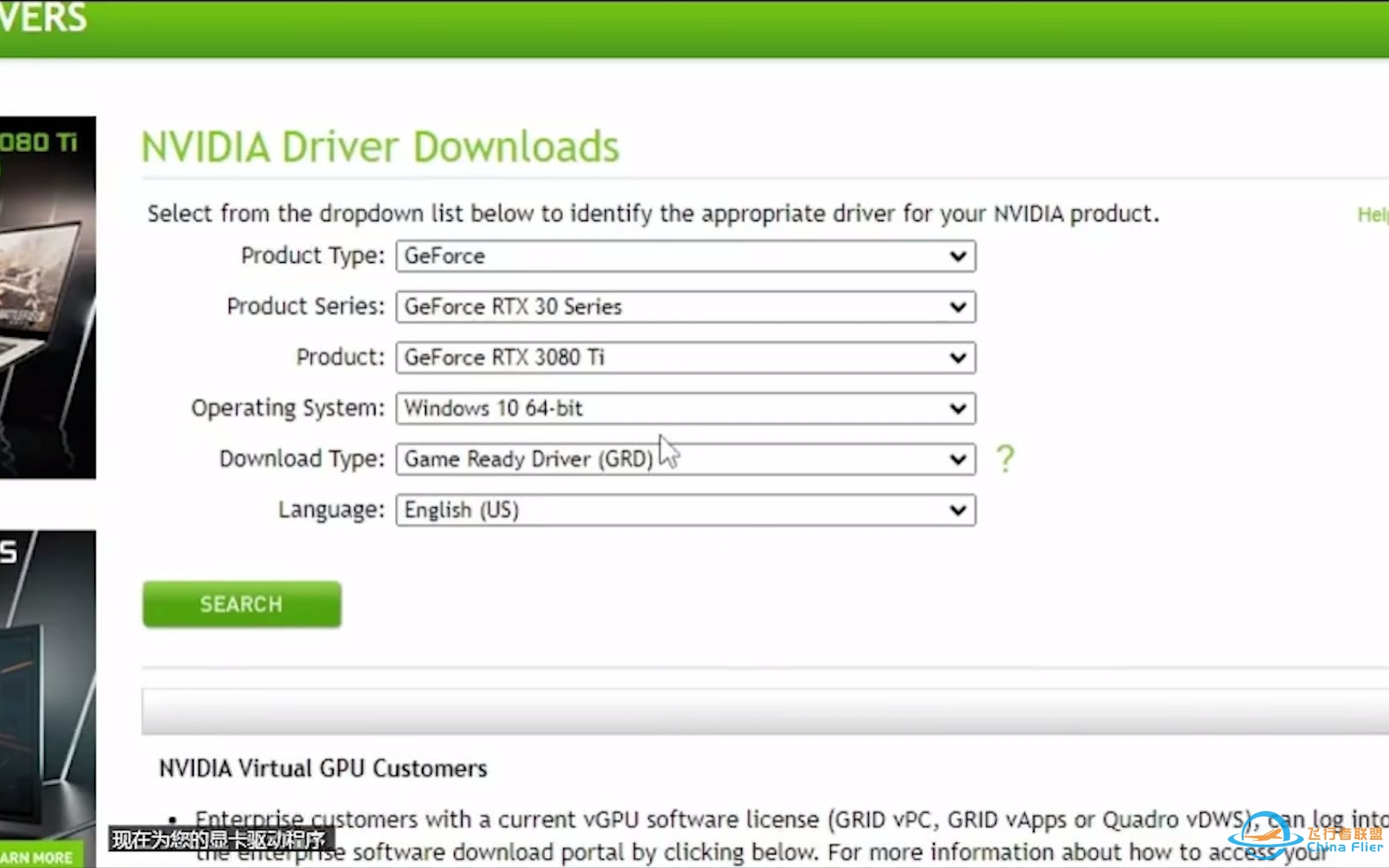Open the Product dropdown showing RTX 3080 Ti

[686, 358]
